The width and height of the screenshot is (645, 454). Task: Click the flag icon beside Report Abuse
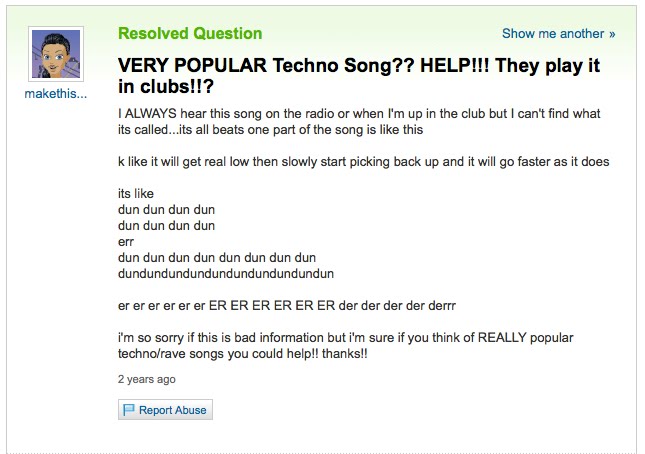[129, 410]
